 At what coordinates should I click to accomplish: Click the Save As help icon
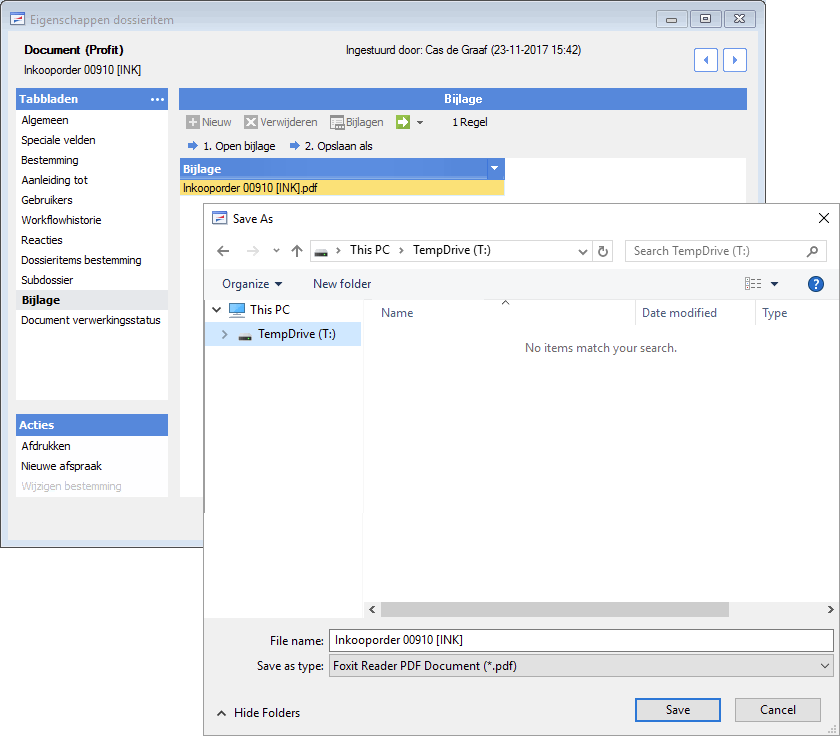(815, 284)
